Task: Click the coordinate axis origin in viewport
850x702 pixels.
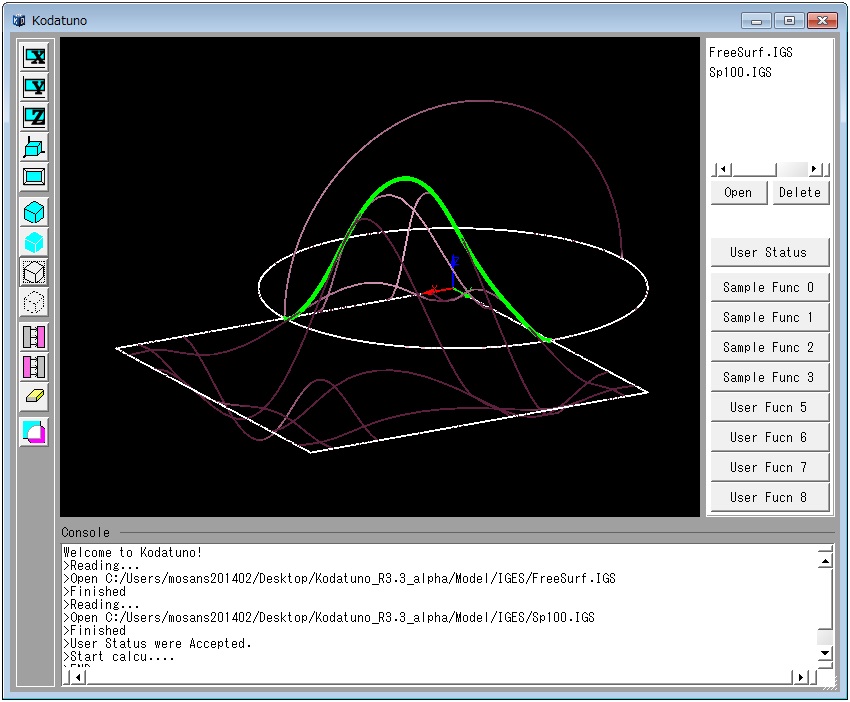Action: coord(453,289)
